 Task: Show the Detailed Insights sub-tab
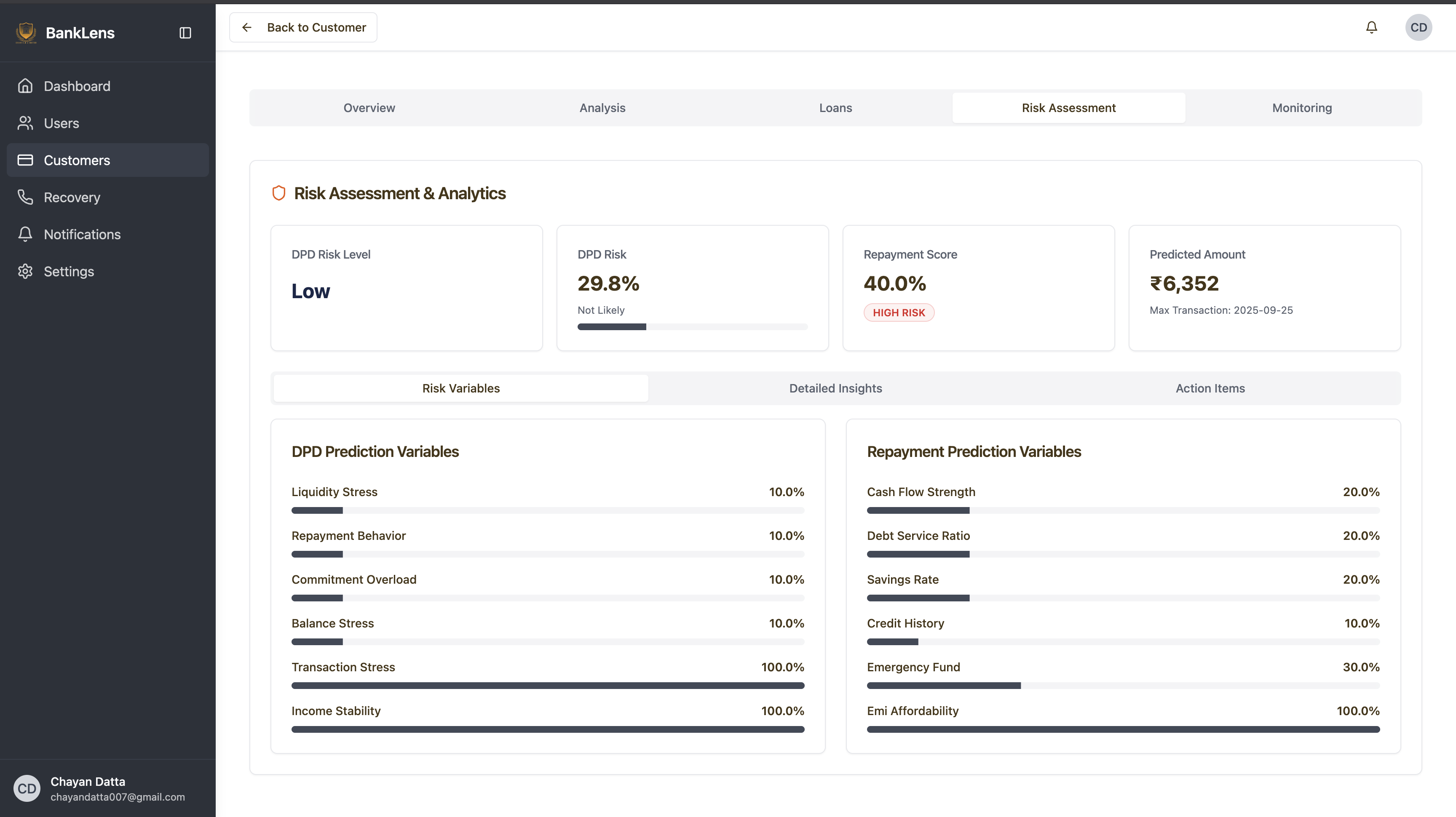tap(835, 388)
